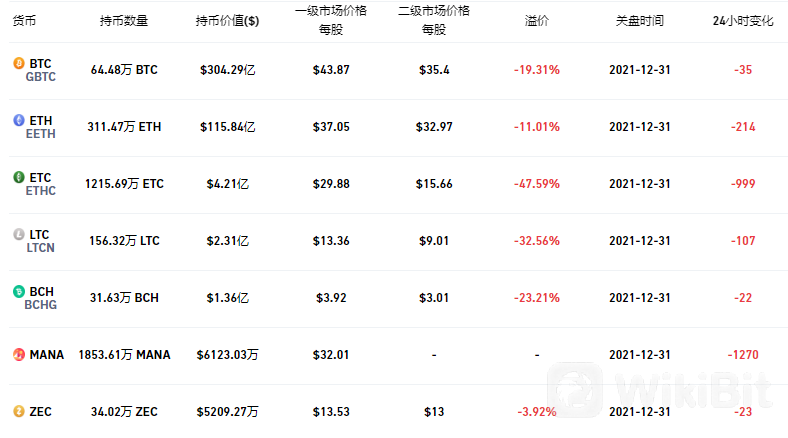
Task: Open the GBTC trust link
Action: point(41,77)
